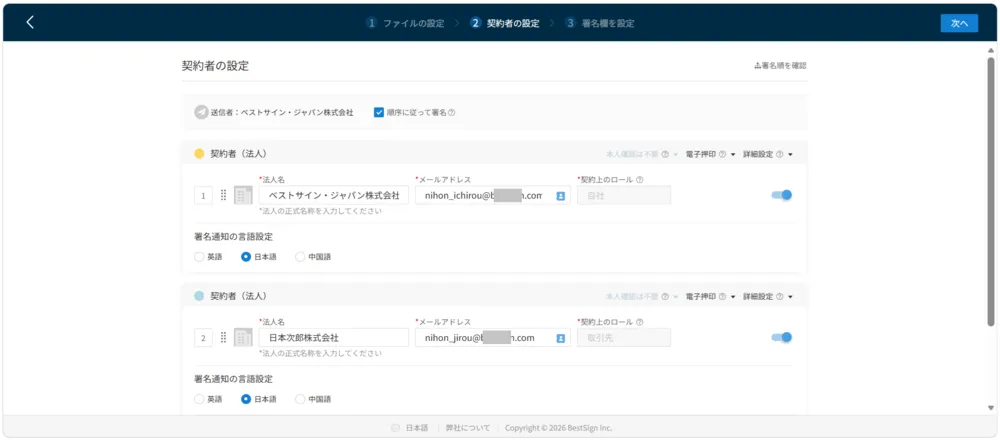Click the footer language globe icon
Screen dimensions: 1000x440
coord(395,428)
